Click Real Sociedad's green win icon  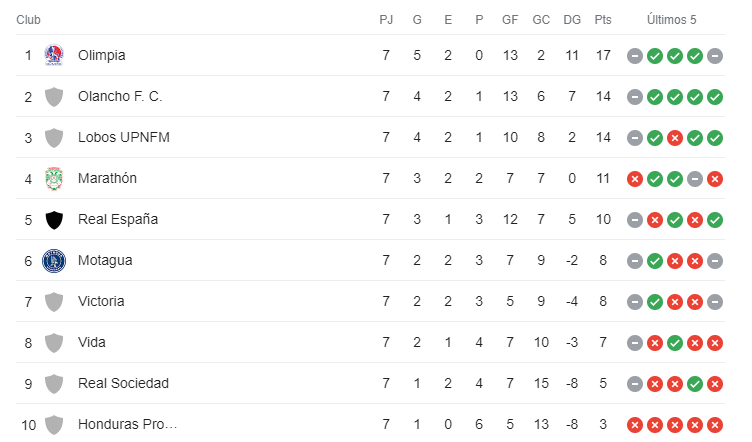tap(695, 384)
